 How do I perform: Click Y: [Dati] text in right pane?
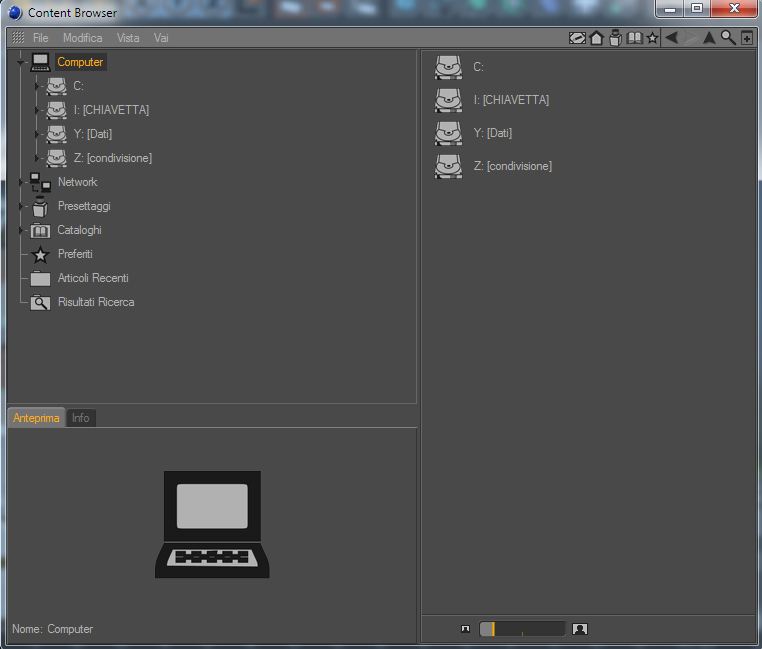pyautogui.click(x=493, y=133)
